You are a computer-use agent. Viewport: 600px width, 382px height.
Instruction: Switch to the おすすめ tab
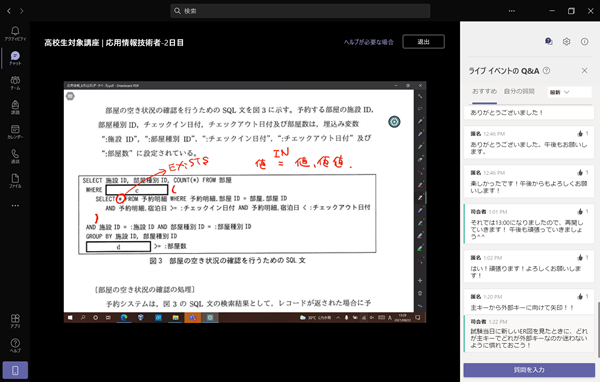484,91
